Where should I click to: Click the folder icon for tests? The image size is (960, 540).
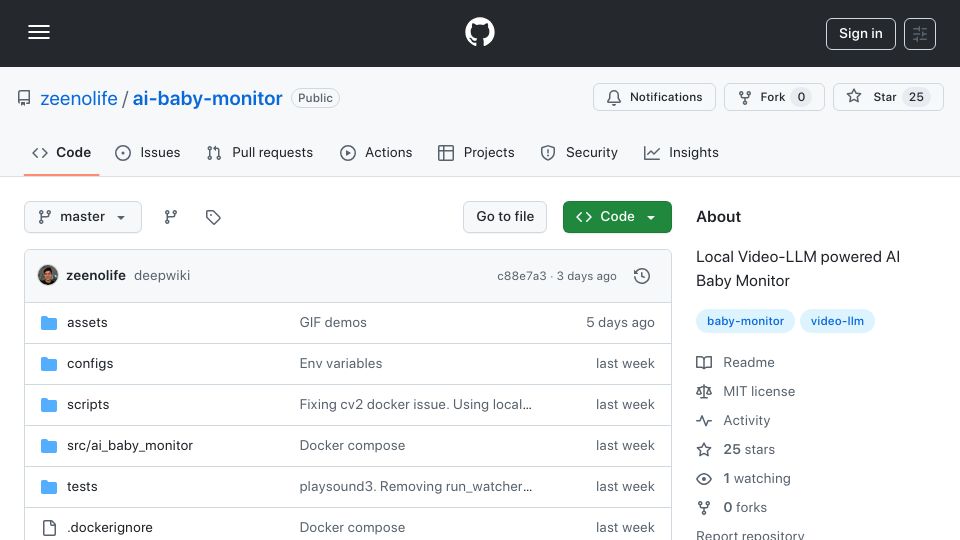[x=49, y=487]
